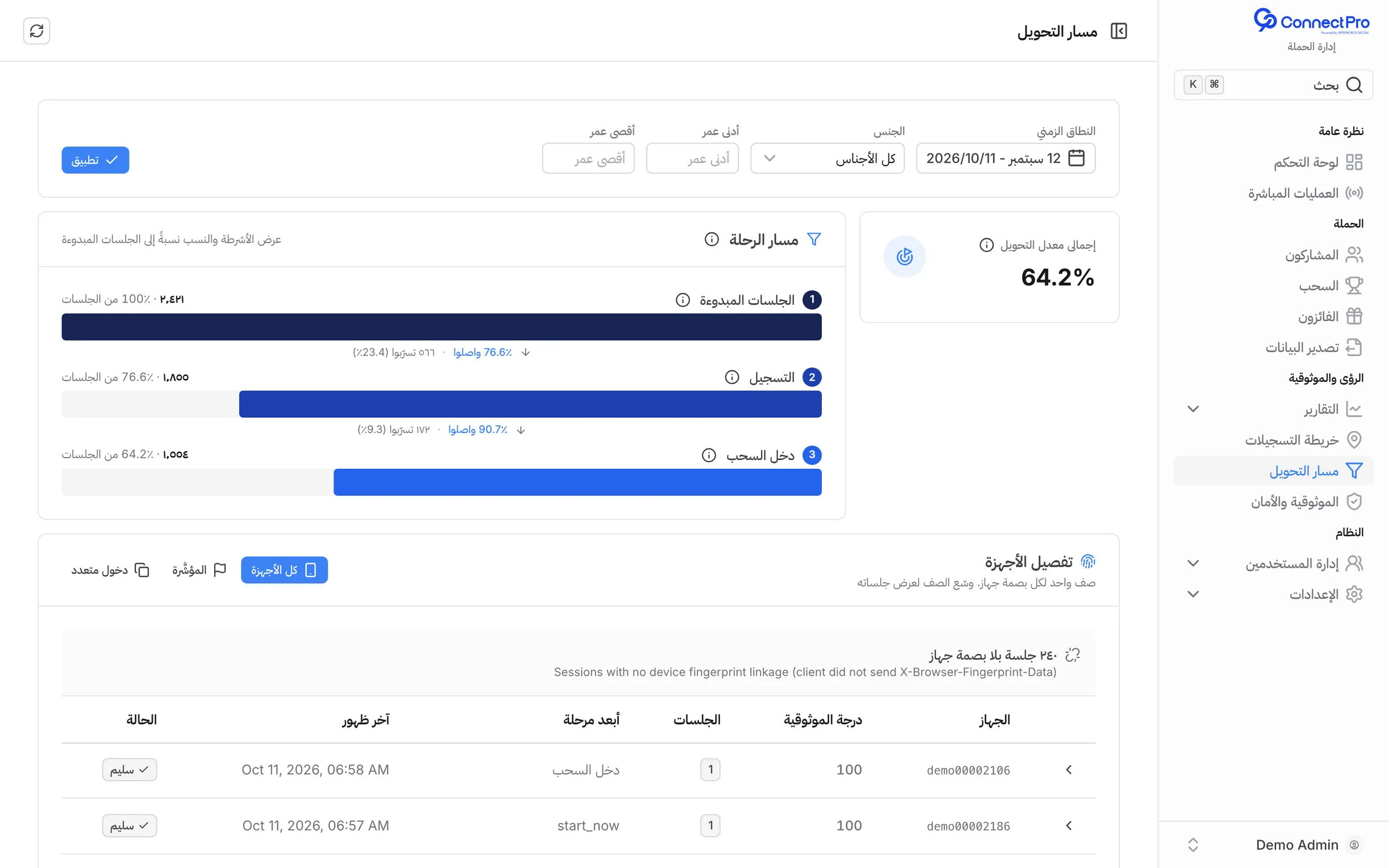Open the calendar icon in date range

tap(1076, 158)
